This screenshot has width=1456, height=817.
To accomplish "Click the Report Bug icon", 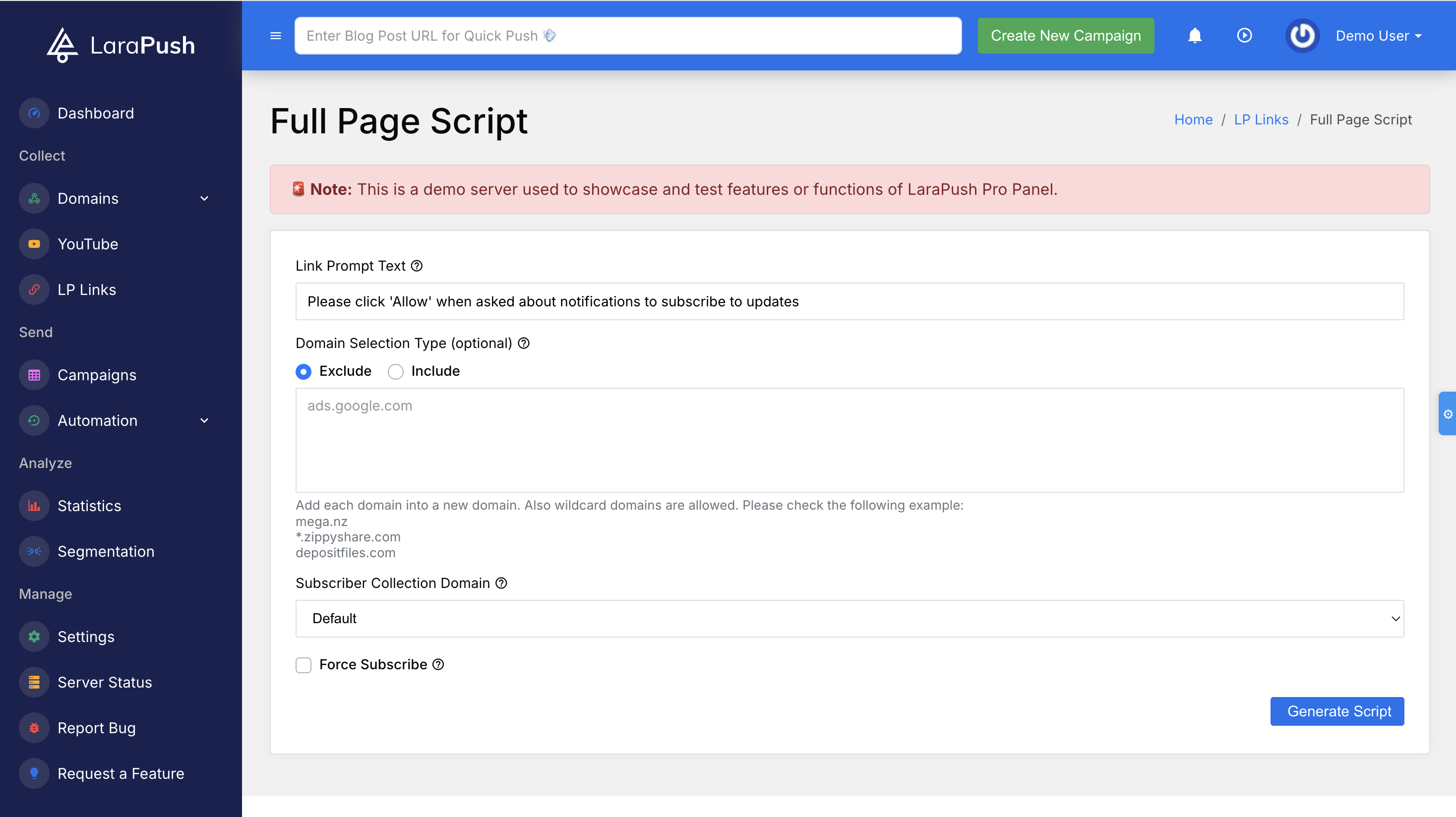I will tap(35, 728).
